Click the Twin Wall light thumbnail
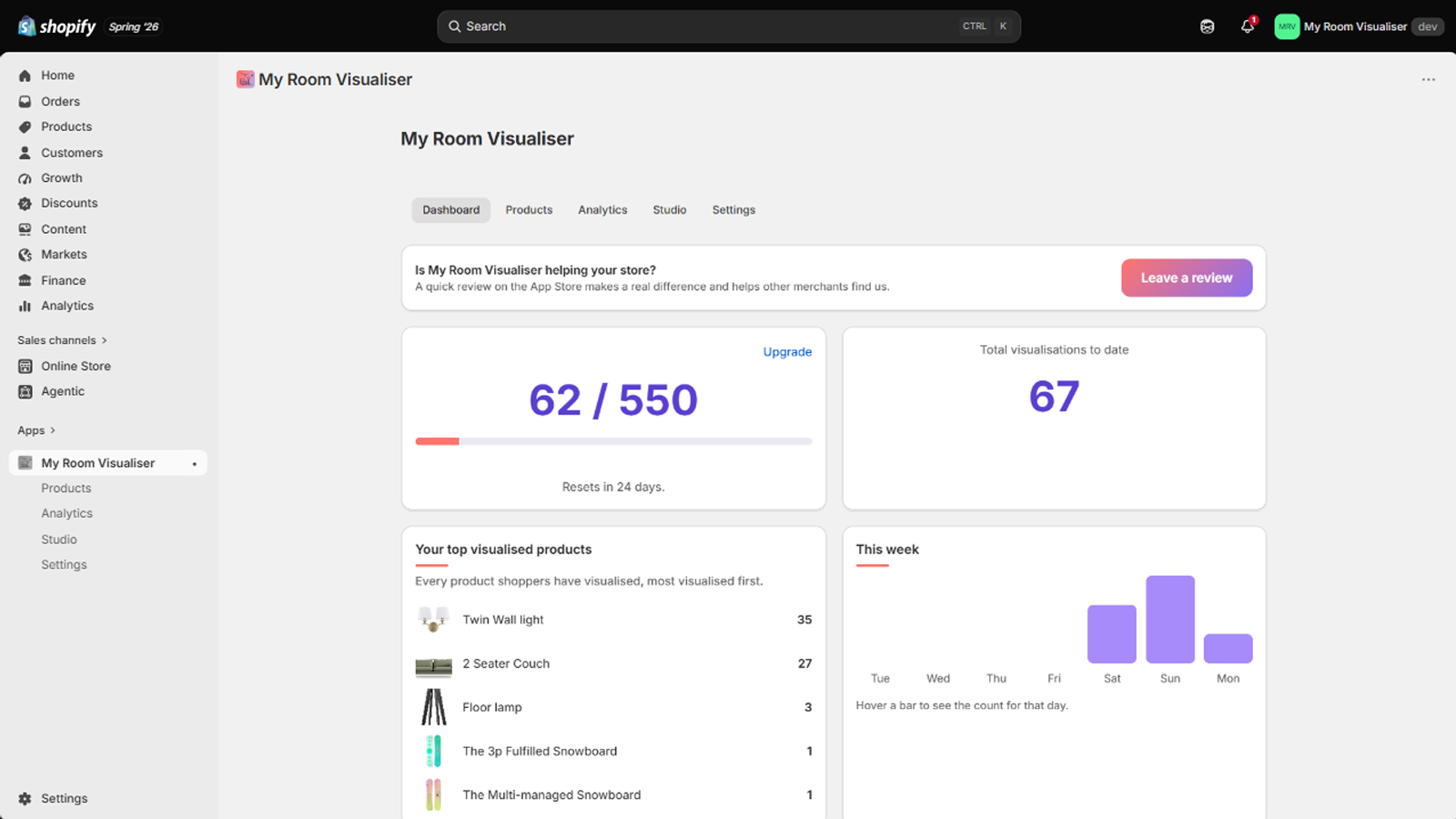The width and height of the screenshot is (1456, 819). (x=433, y=620)
